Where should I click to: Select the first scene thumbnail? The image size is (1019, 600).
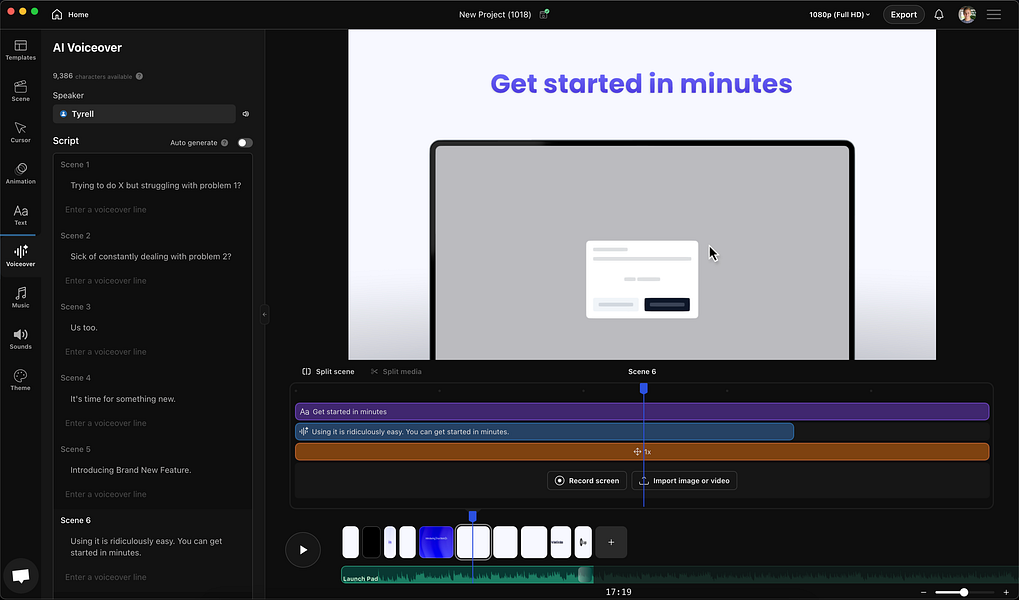pos(350,542)
